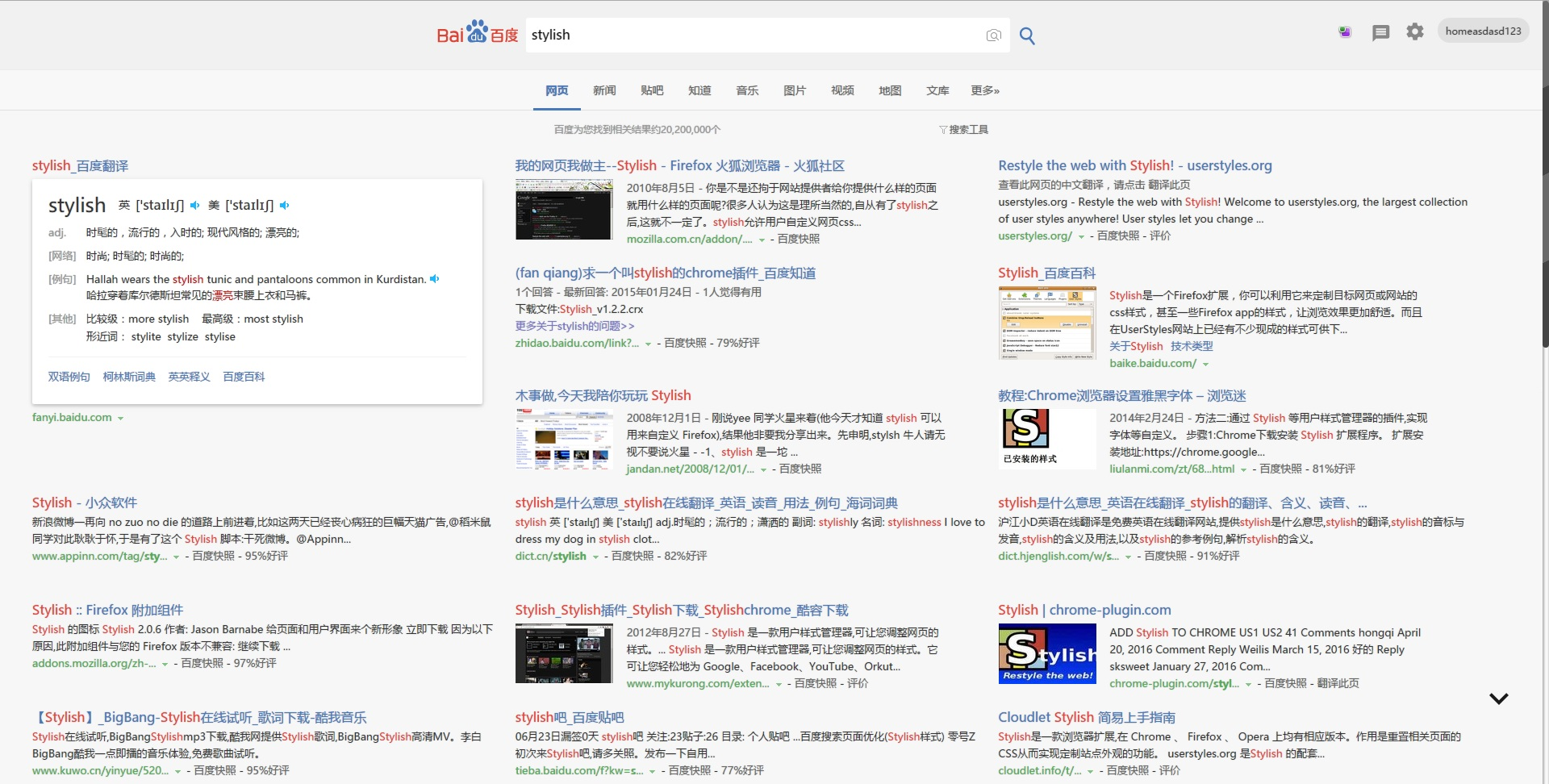Expand the chrome-plugin.com result dropdown arrow
The height and width of the screenshot is (784, 1549).
pos(1248,685)
